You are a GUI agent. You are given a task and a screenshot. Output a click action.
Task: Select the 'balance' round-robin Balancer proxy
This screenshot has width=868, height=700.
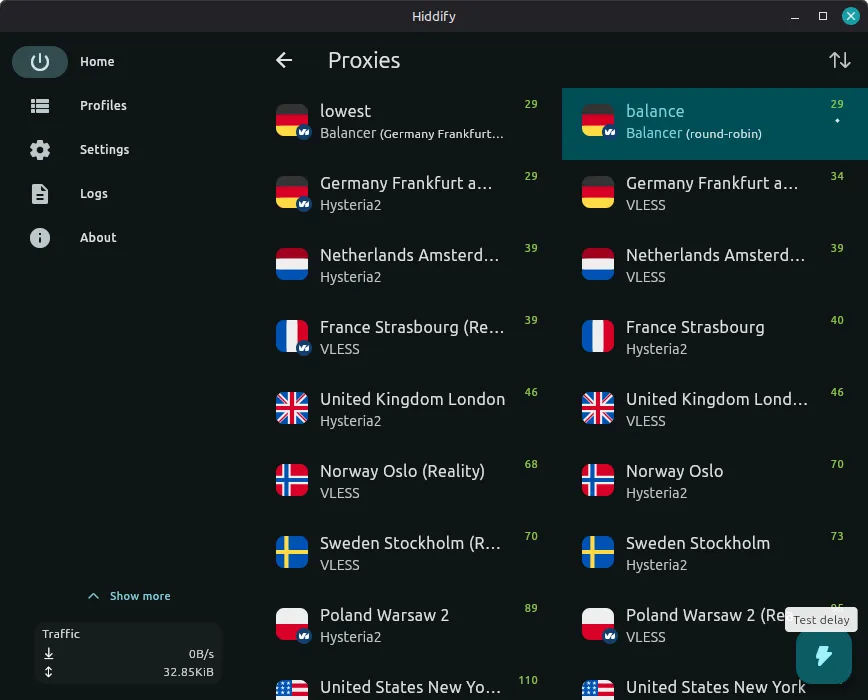click(715, 123)
